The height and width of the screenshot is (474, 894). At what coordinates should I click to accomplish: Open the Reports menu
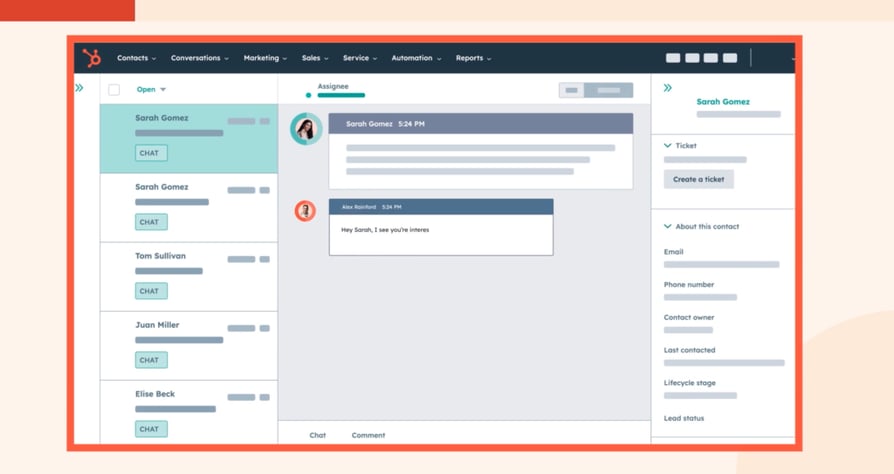(x=473, y=58)
